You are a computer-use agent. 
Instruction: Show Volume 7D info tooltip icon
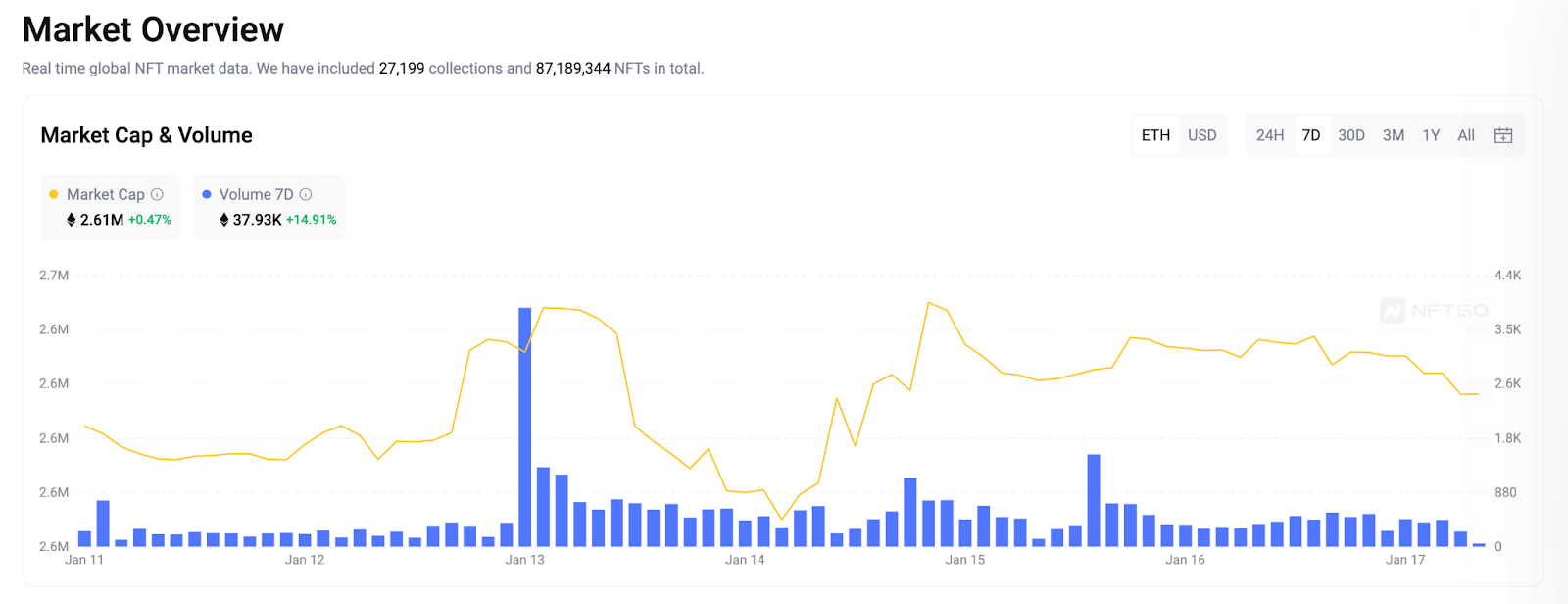(x=306, y=194)
